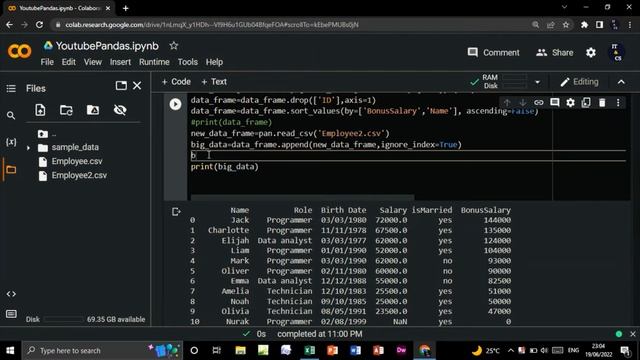Mirror cell in tab

[x=586, y=102]
